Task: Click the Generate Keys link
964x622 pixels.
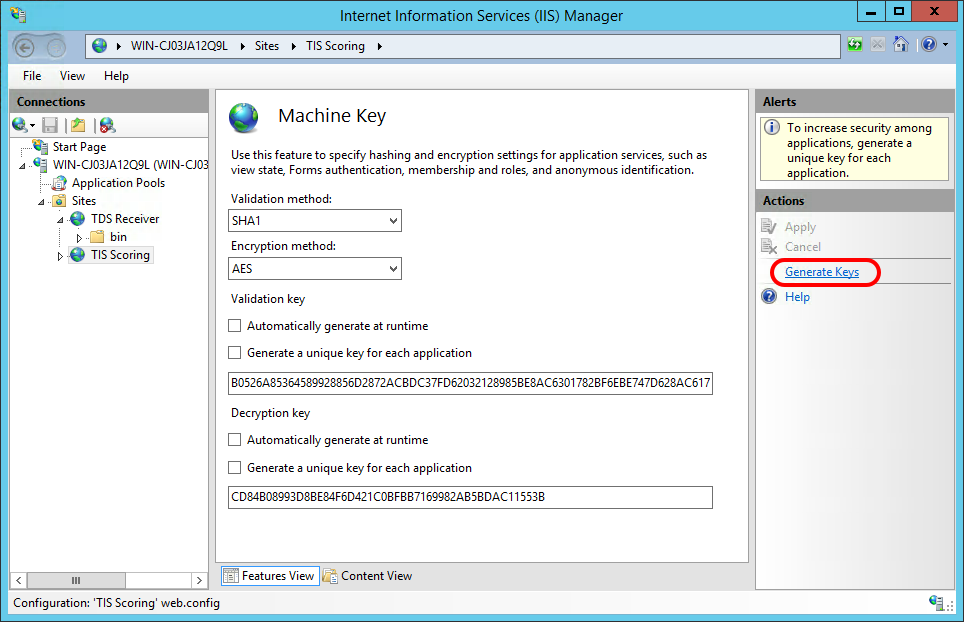Action: [822, 272]
